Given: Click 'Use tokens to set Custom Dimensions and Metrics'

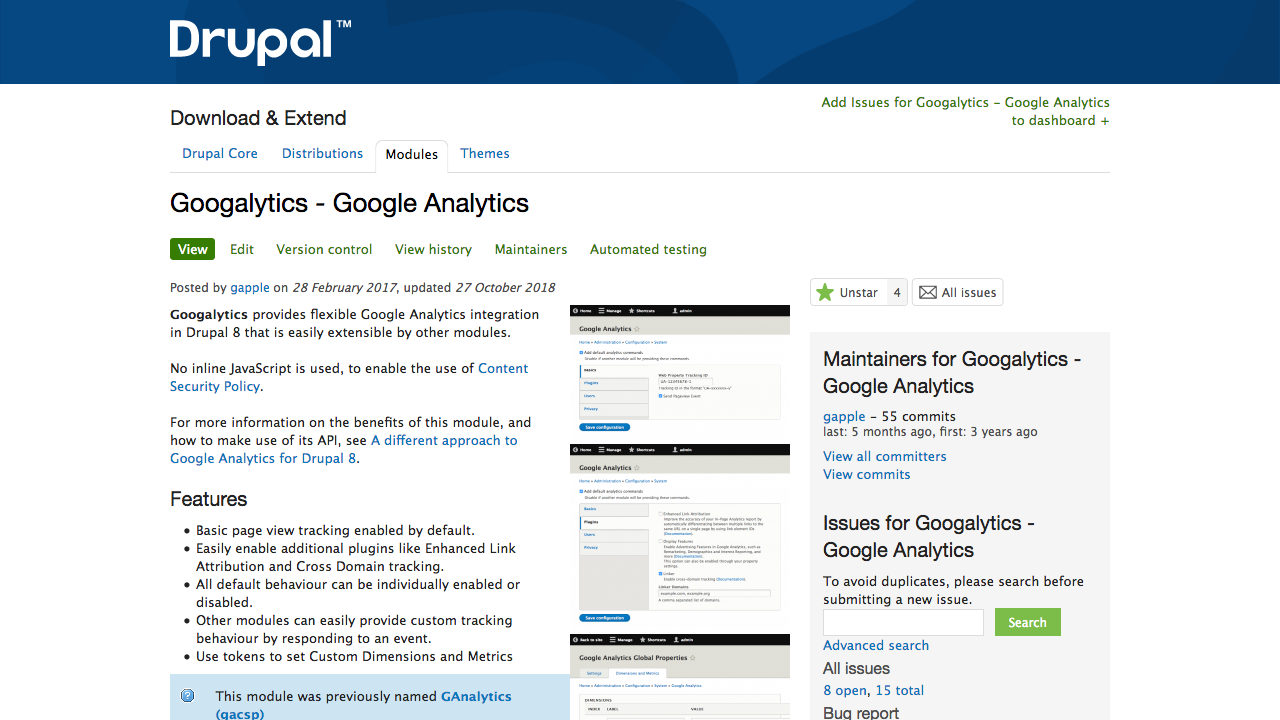Looking at the screenshot, I should pyautogui.click(x=354, y=657).
